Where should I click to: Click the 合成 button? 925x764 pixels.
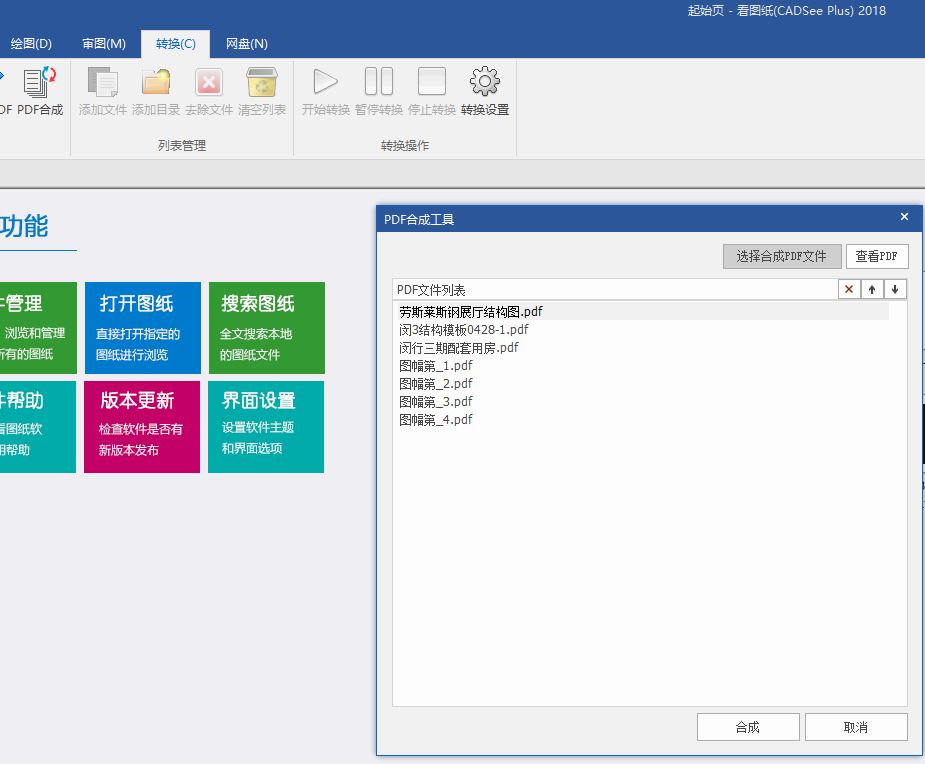pyautogui.click(x=747, y=727)
